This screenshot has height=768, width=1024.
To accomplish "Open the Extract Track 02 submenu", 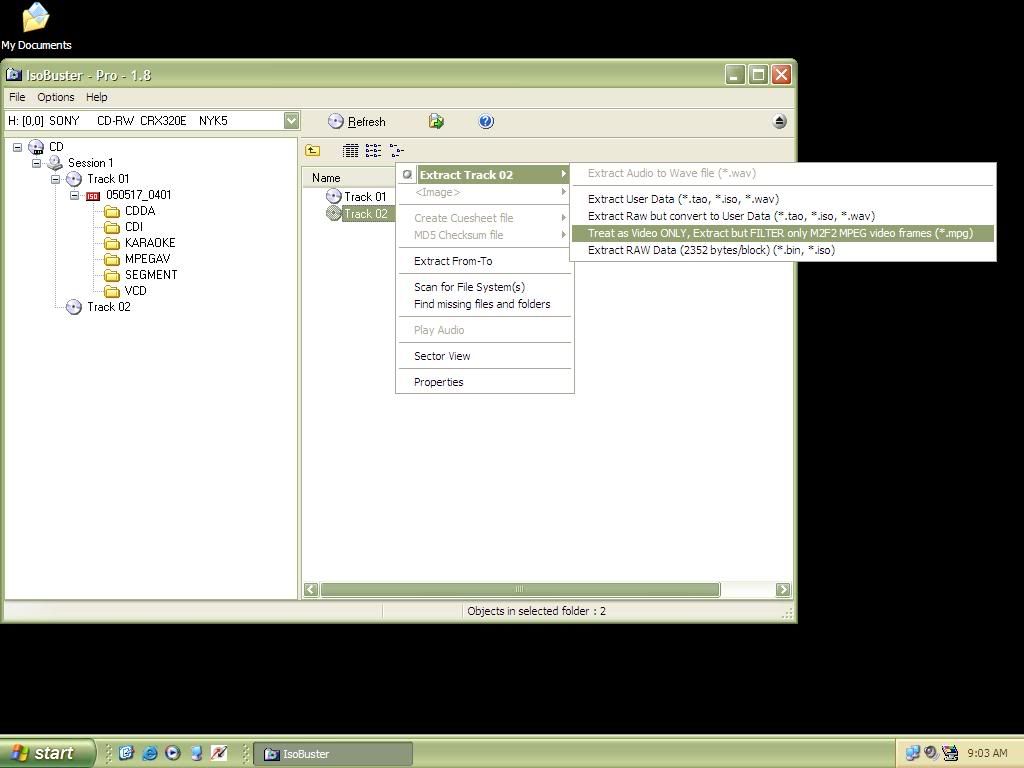I will click(485, 174).
